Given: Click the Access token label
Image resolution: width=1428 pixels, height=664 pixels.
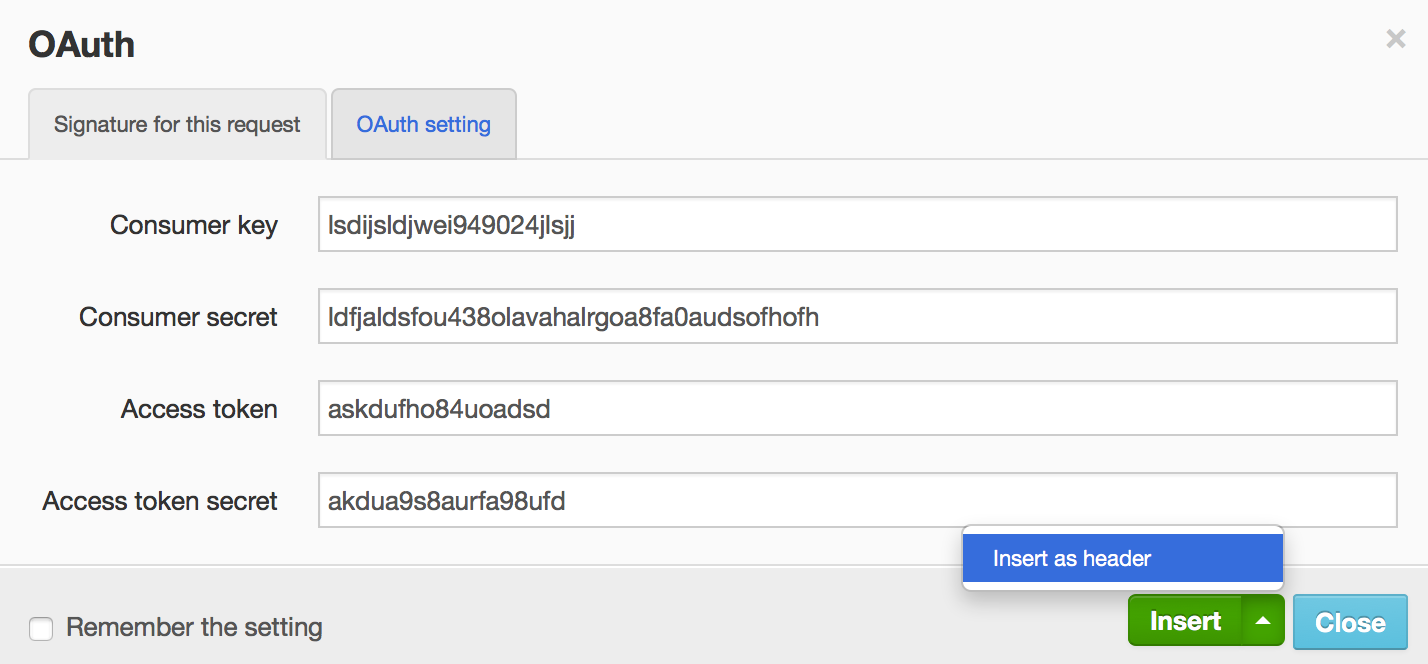Looking at the screenshot, I should 199,409.
